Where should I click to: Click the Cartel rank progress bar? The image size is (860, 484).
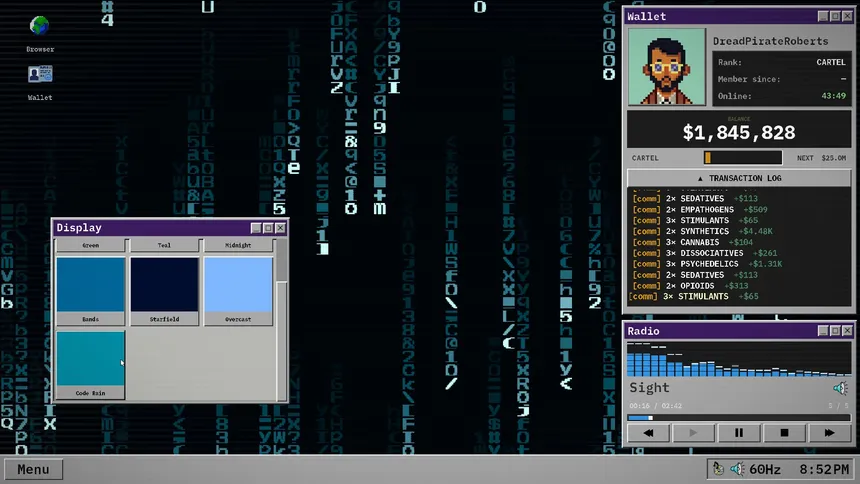coord(743,158)
